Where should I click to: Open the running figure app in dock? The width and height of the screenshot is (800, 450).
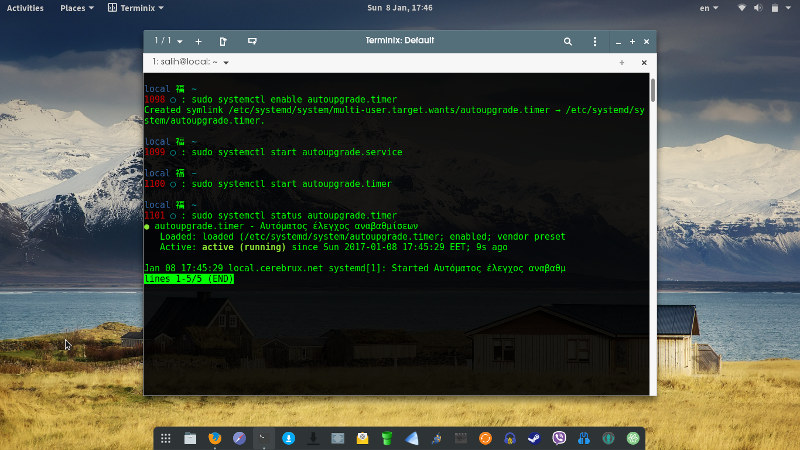(x=436, y=438)
